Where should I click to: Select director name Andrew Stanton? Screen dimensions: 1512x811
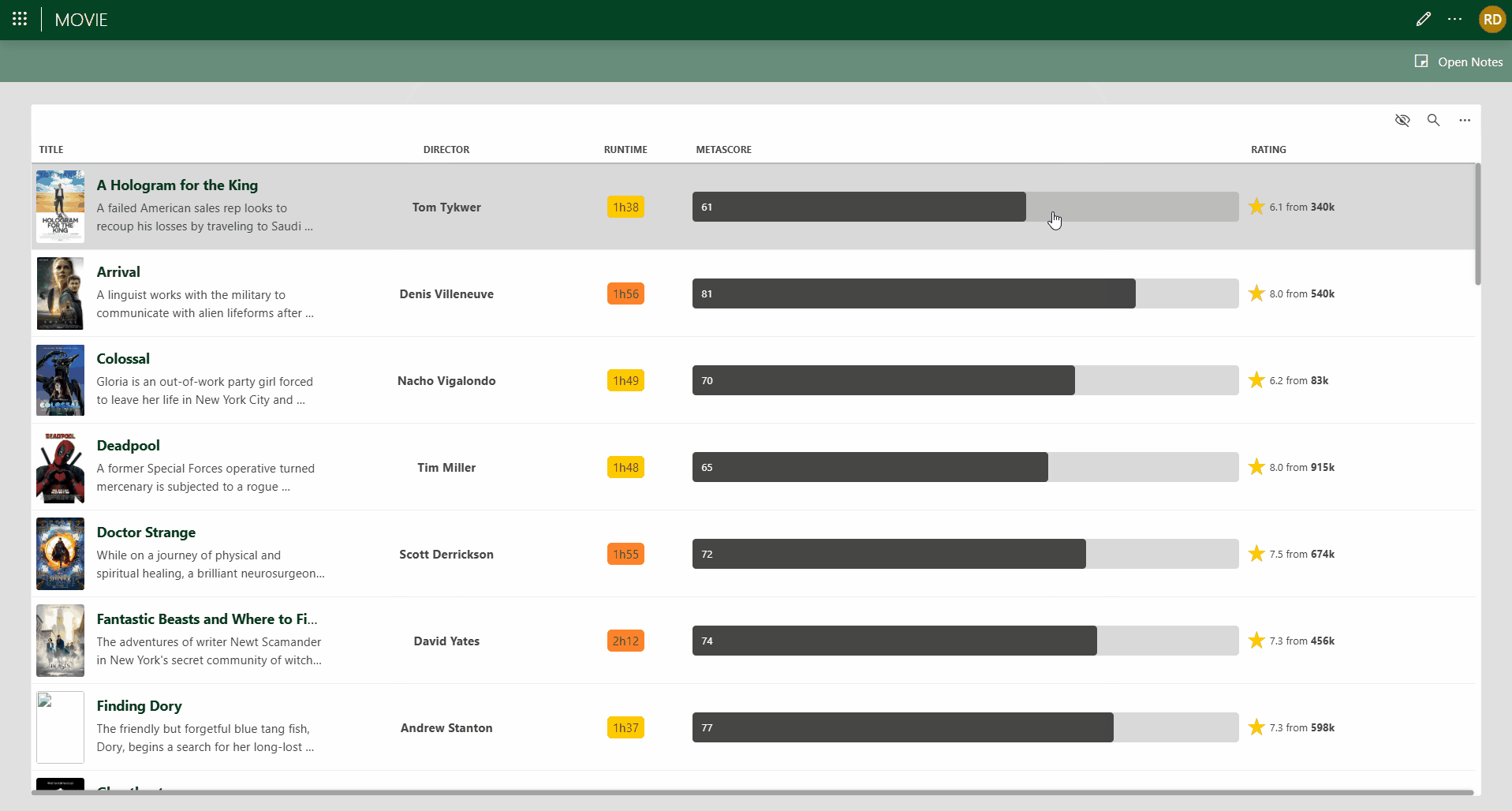click(x=446, y=728)
